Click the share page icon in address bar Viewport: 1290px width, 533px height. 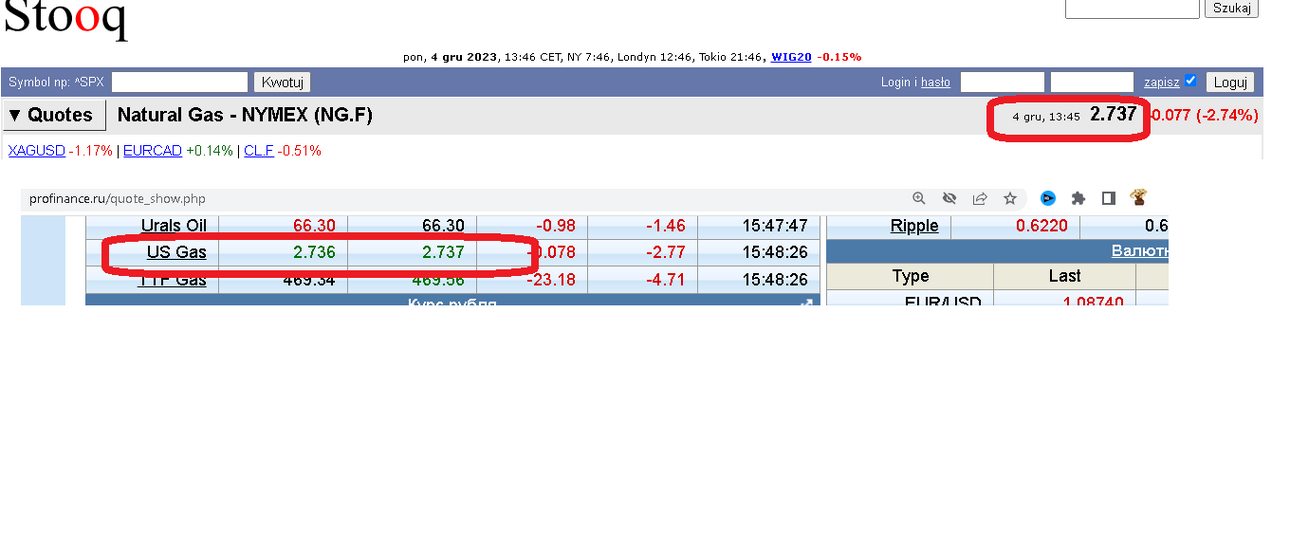(x=980, y=198)
